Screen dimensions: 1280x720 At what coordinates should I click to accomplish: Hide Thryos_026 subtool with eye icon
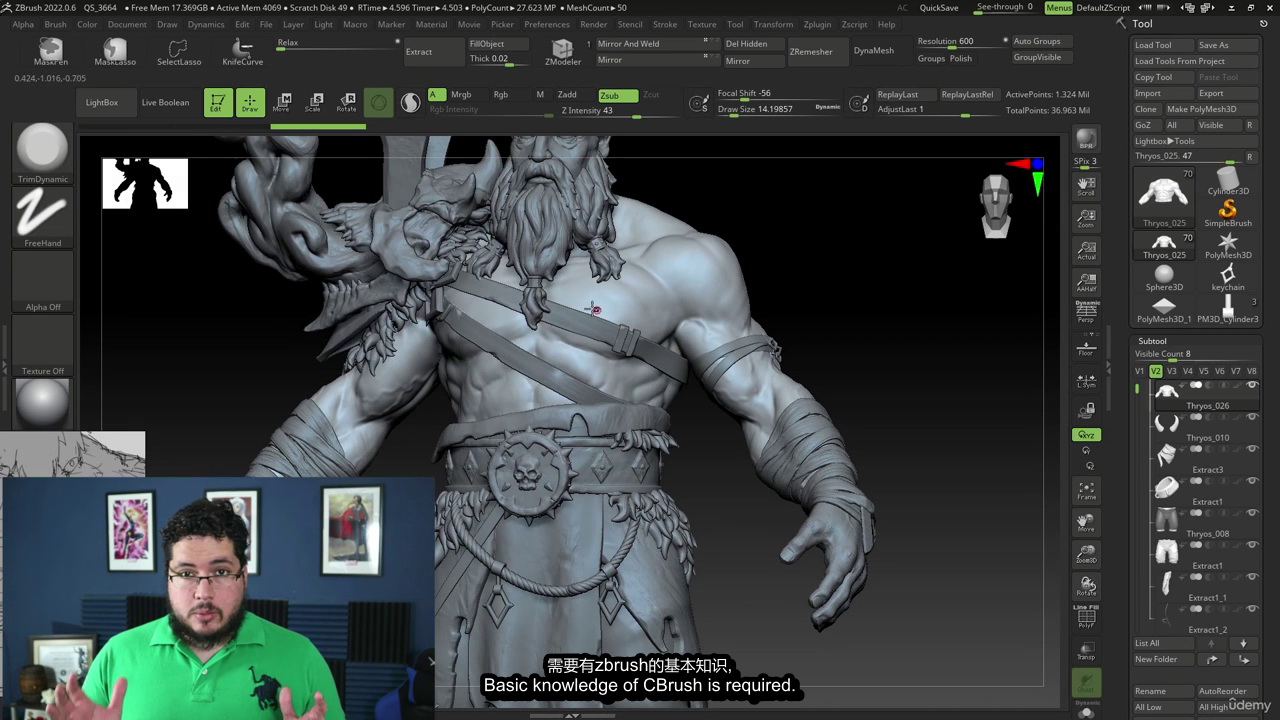1251,385
